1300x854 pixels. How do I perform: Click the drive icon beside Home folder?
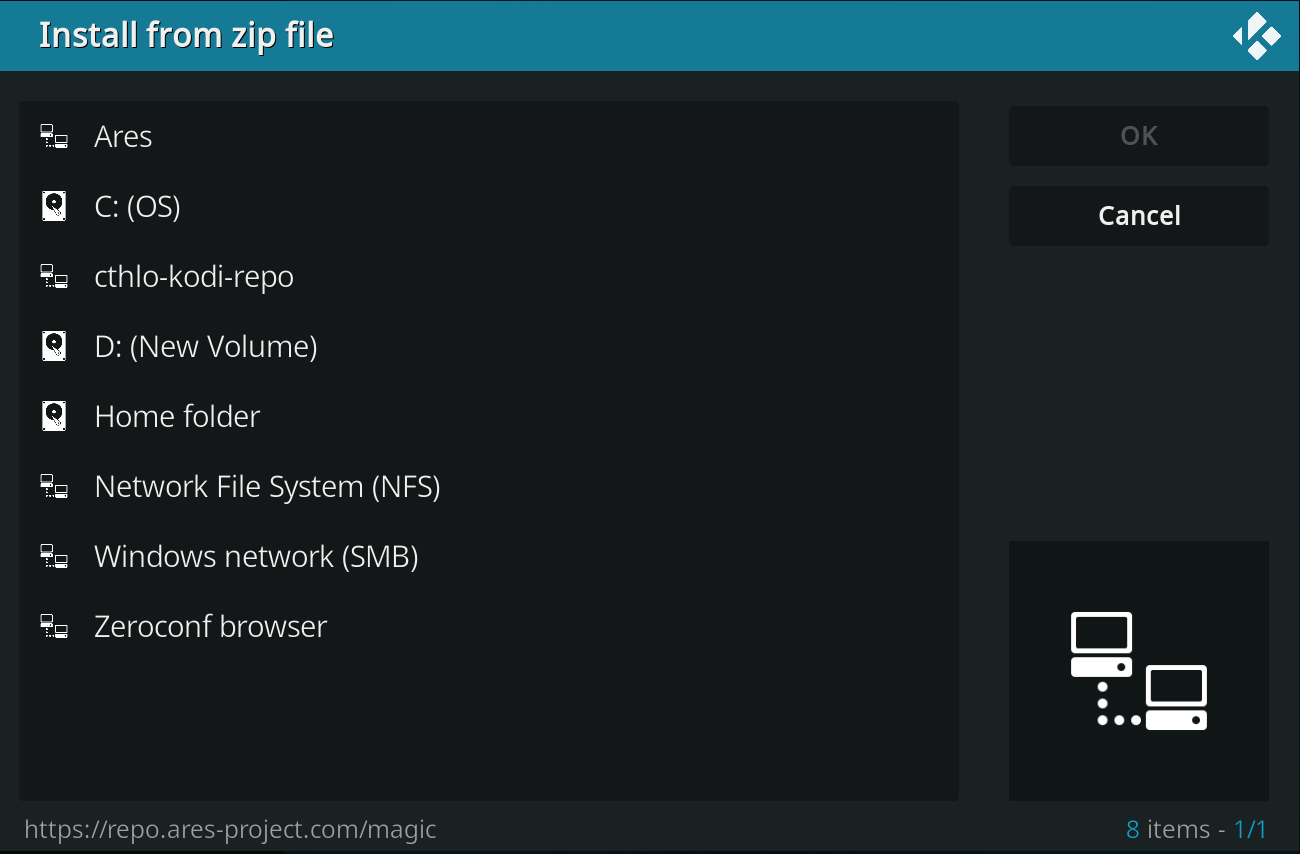pos(54,416)
